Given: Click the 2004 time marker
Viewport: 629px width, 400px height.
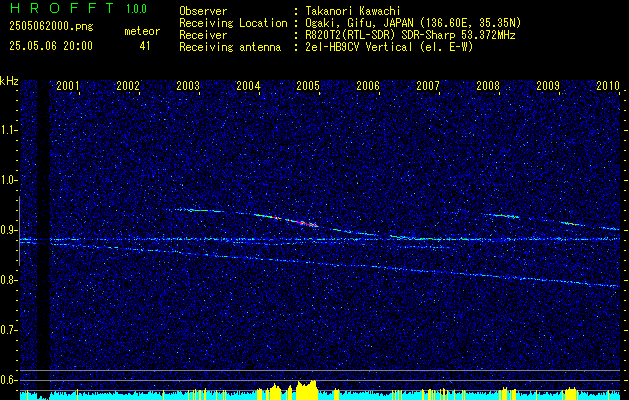Looking at the screenshot, I should (248, 85).
